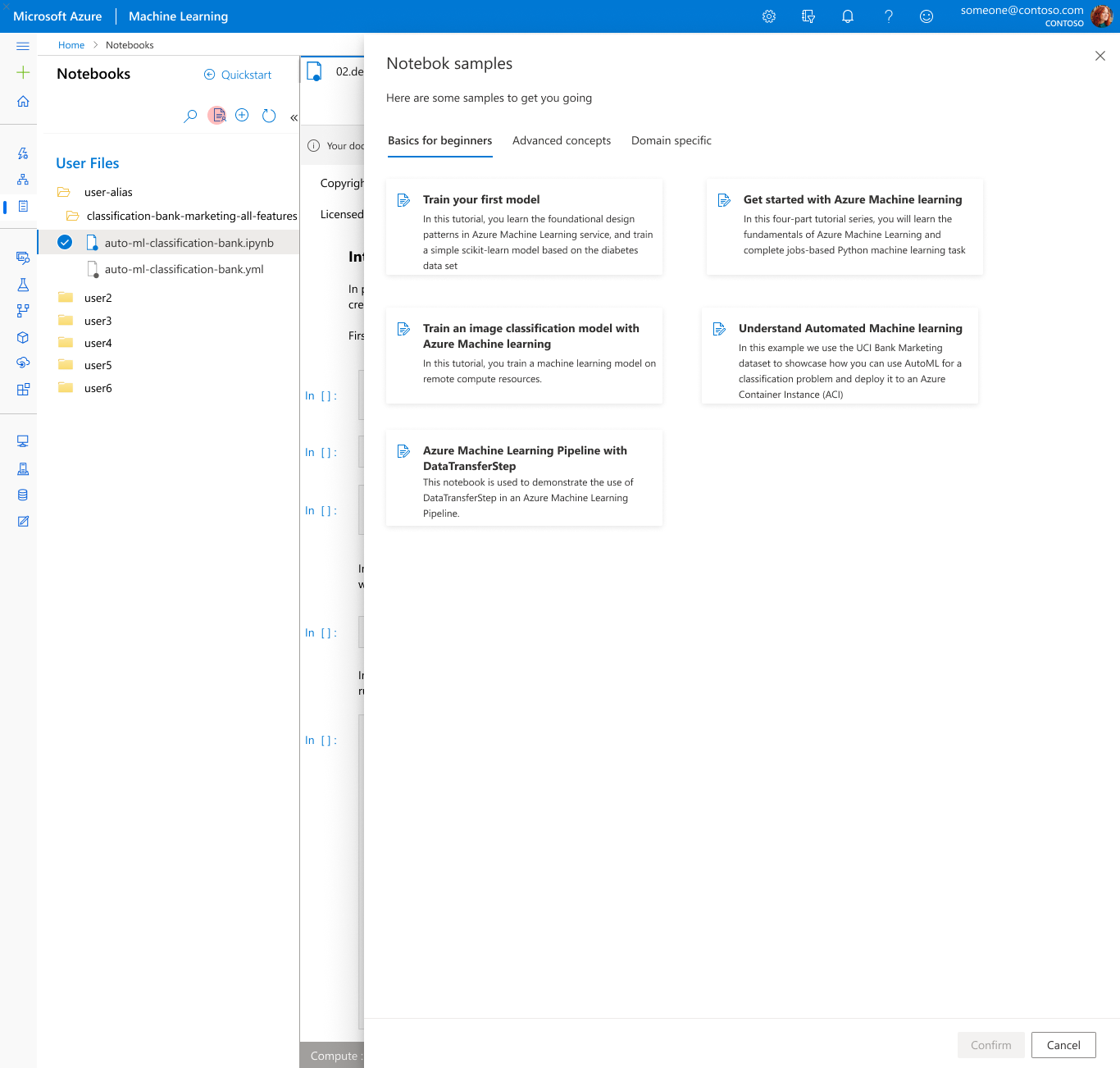Select Train an image classification model sample
This screenshot has height=1068, width=1120.
pos(524,355)
